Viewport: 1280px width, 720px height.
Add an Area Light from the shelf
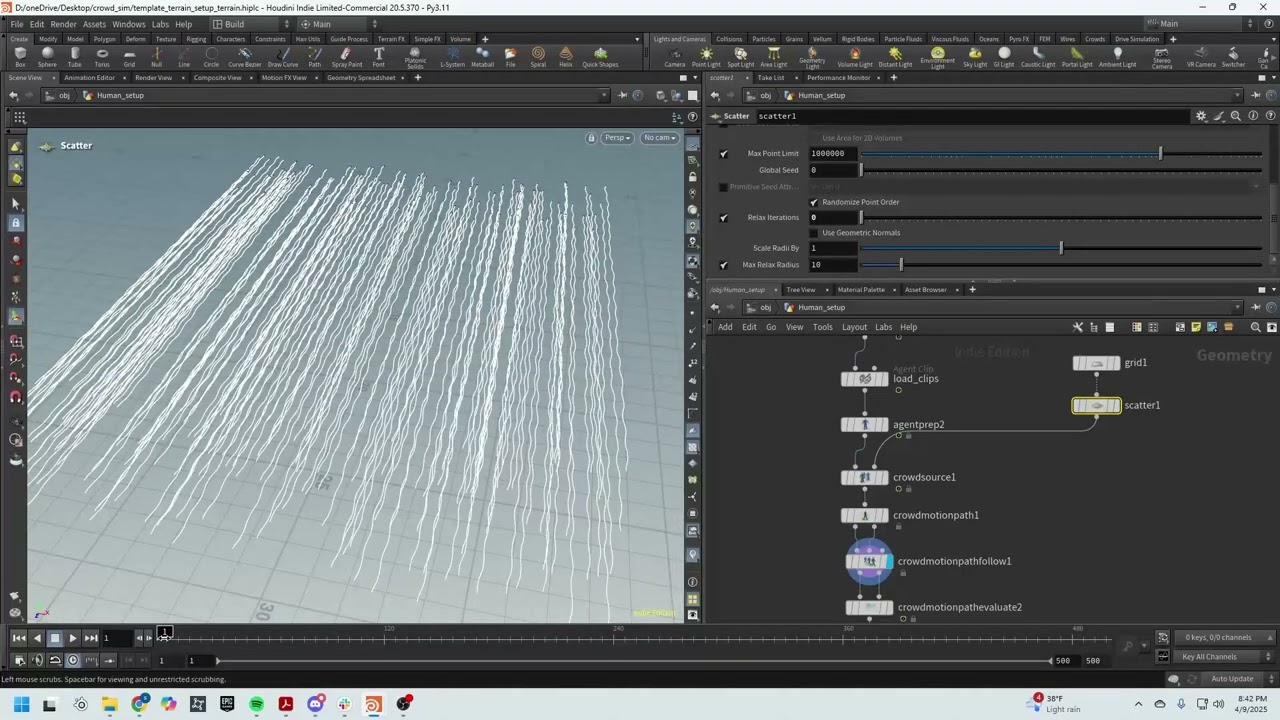point(773,57)
